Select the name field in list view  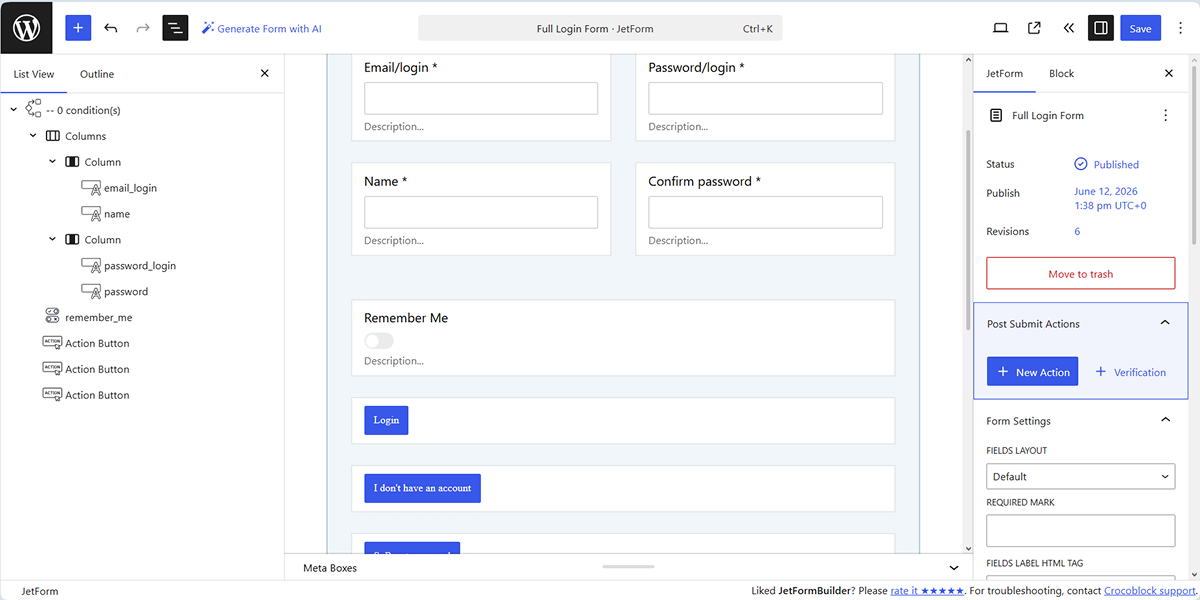pyautogui.click(x=117, y=214)
